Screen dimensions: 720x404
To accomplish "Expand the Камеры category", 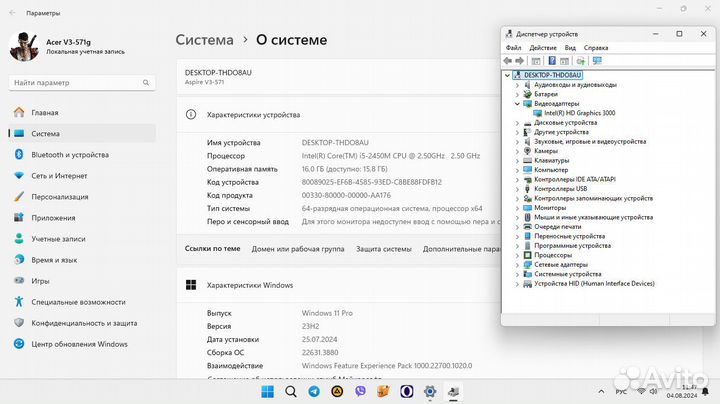I will [517, 151].
